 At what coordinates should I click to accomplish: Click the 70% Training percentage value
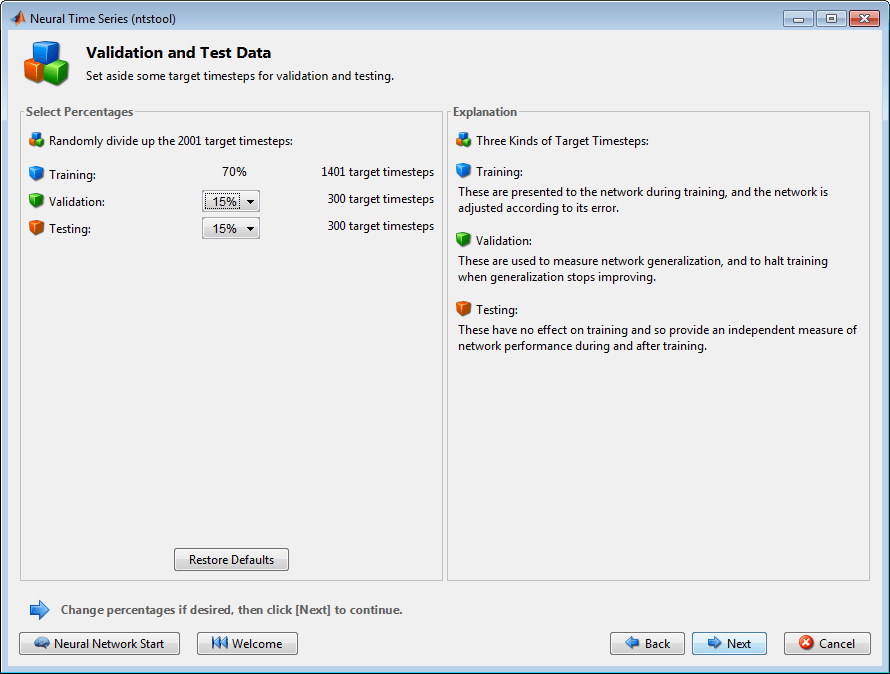(234, 172)
